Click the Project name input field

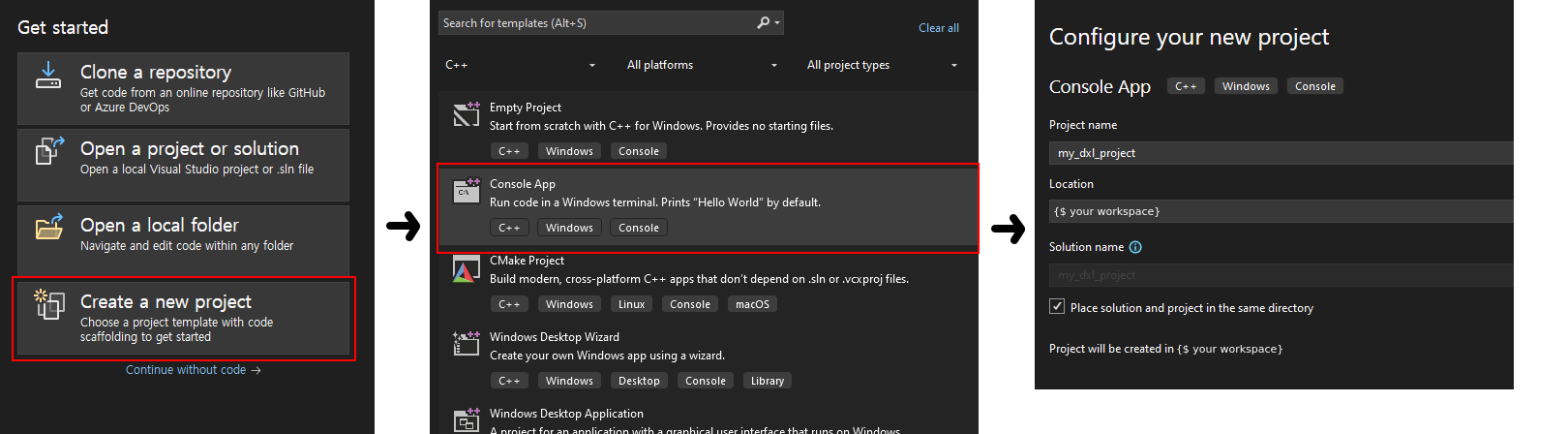[1280, 153]
